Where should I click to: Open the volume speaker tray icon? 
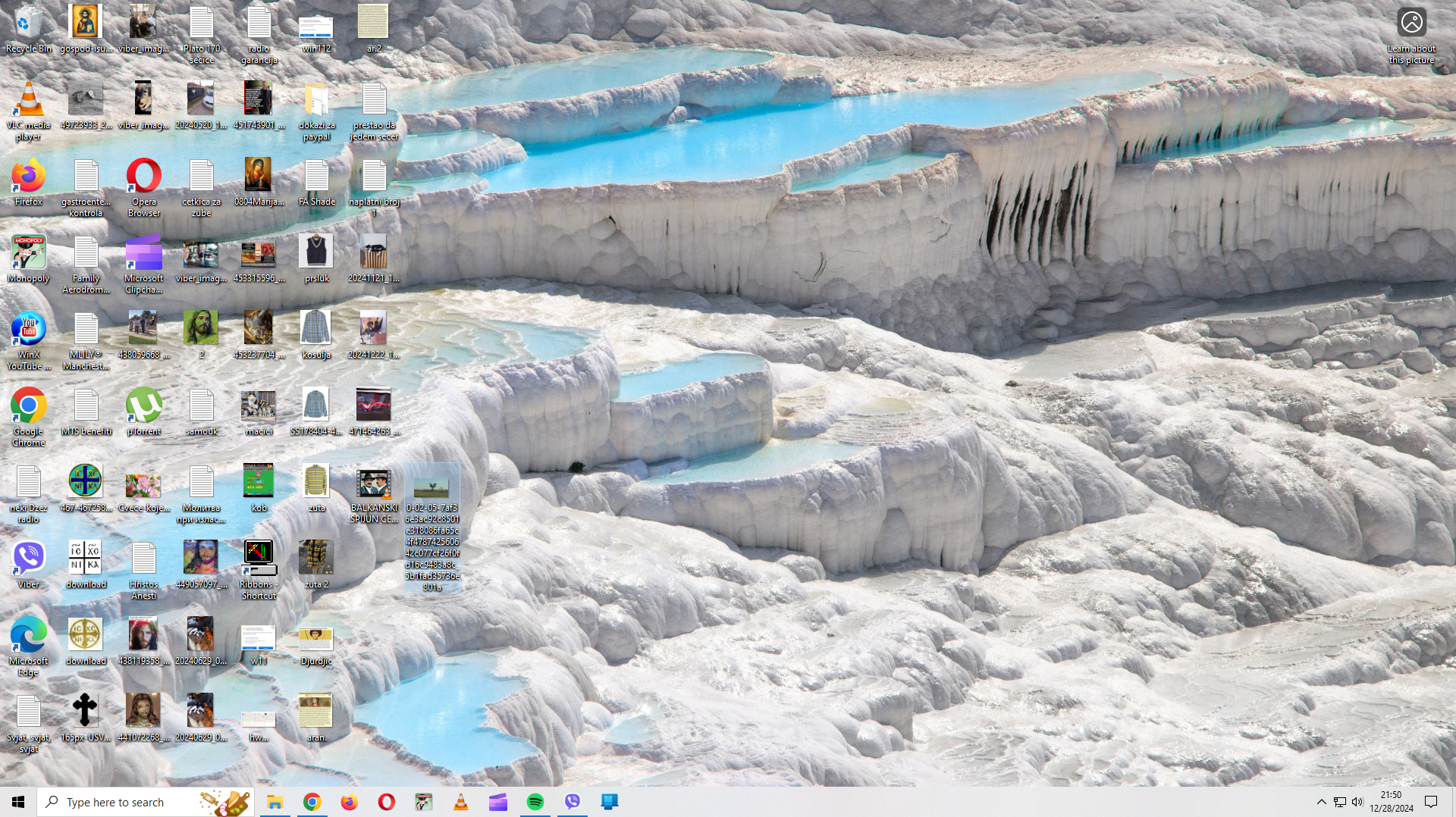(x=1357, y=802)
